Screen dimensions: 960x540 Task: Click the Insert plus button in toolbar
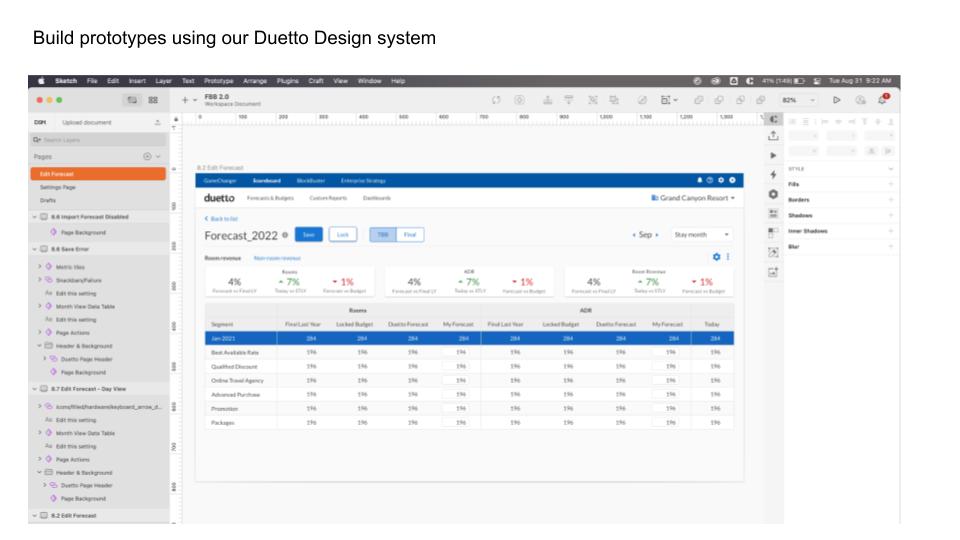click(x=185, y=100)
